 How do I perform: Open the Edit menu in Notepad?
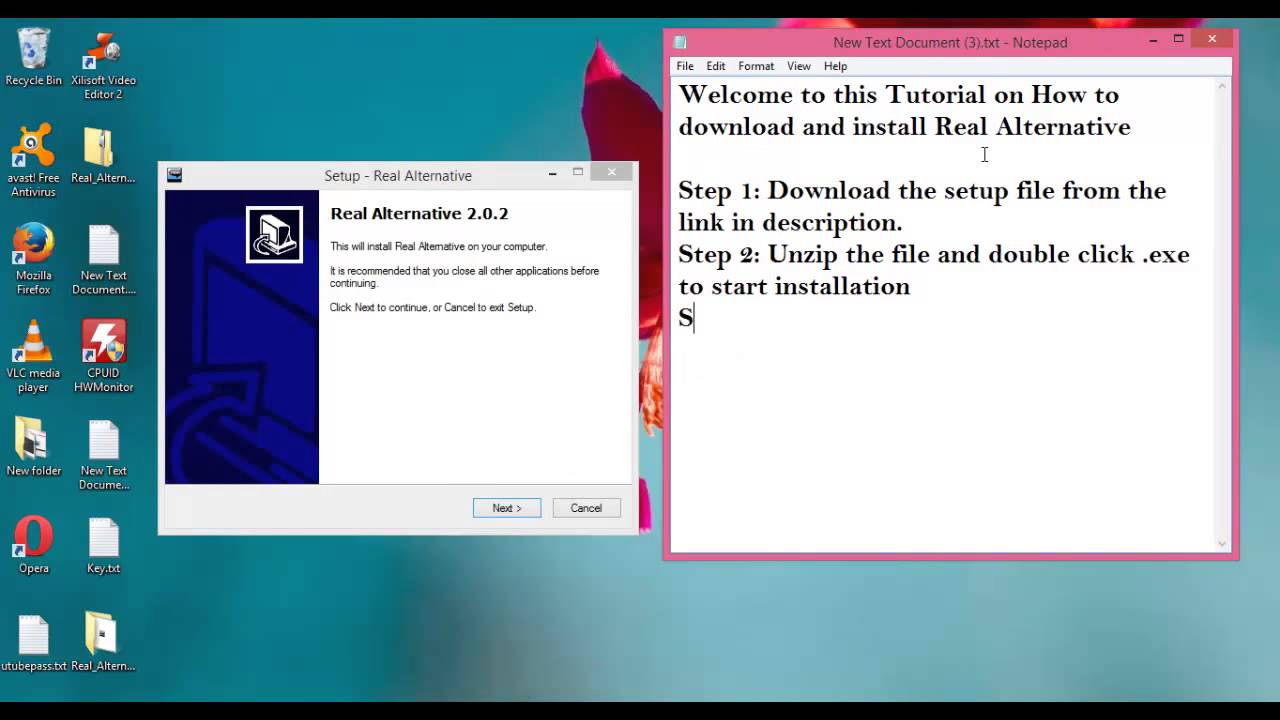716,66
